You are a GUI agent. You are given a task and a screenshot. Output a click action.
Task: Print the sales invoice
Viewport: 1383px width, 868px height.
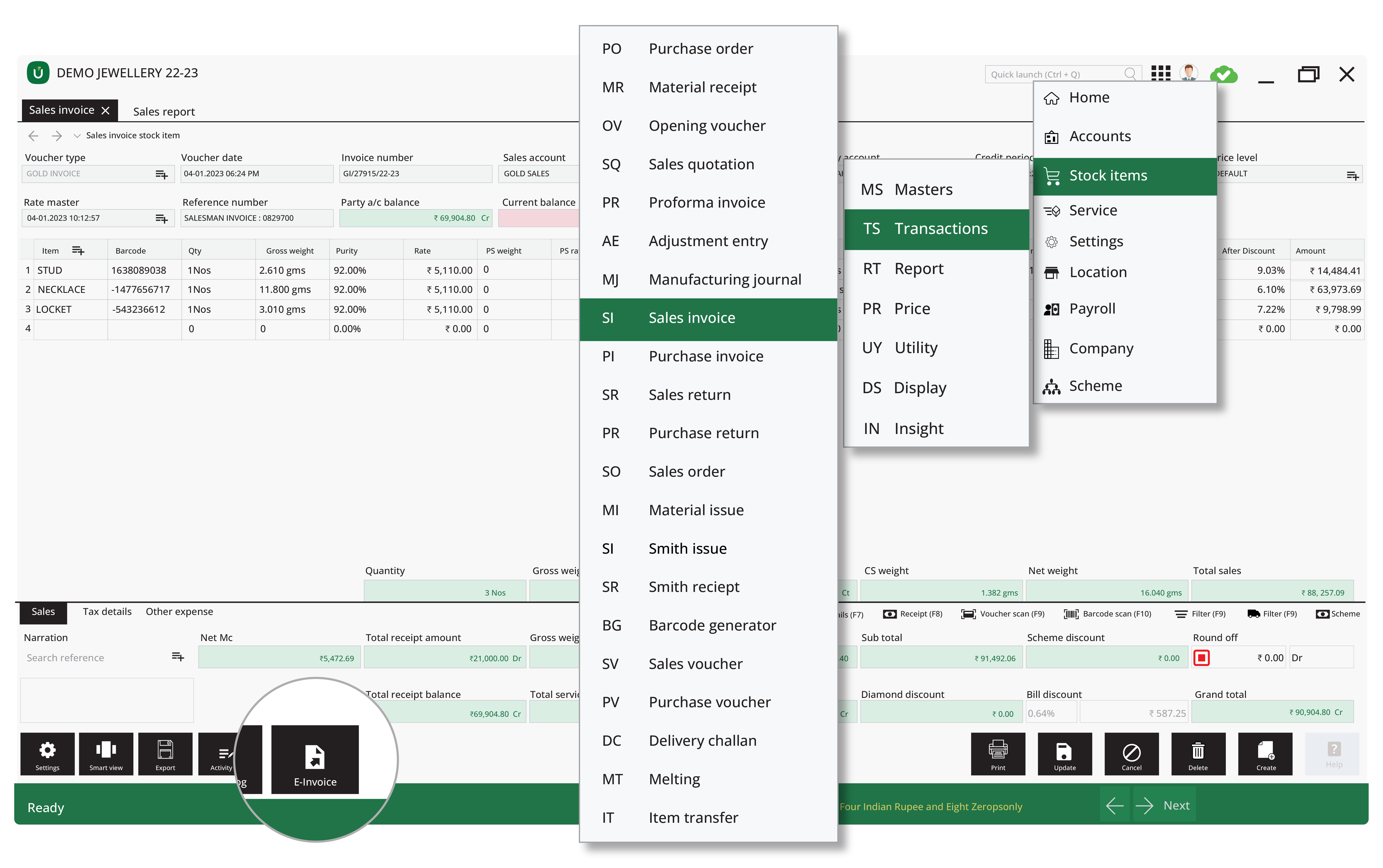coord(998,753)
